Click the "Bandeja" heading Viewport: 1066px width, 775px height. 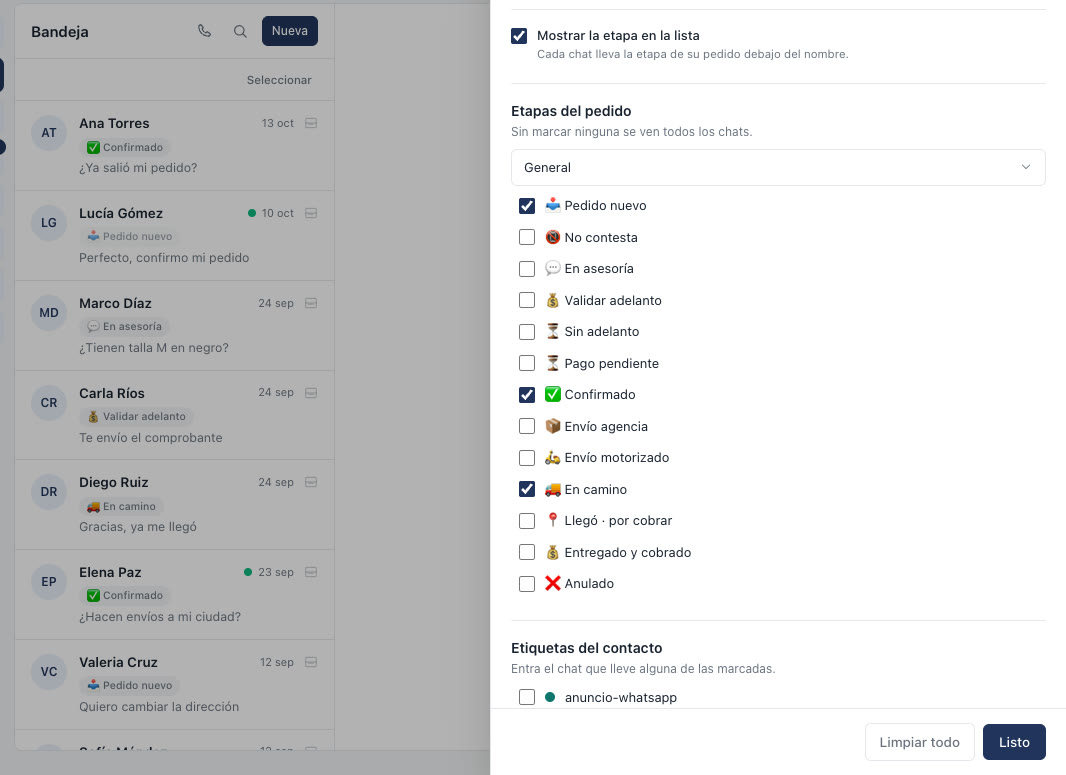[60, 32]
